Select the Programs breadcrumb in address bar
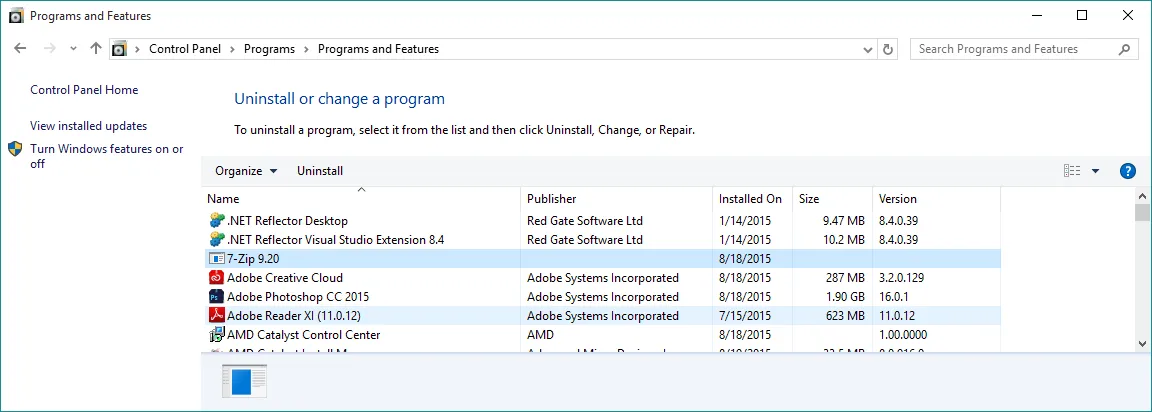1152x412 pixels. pos(269,49)
